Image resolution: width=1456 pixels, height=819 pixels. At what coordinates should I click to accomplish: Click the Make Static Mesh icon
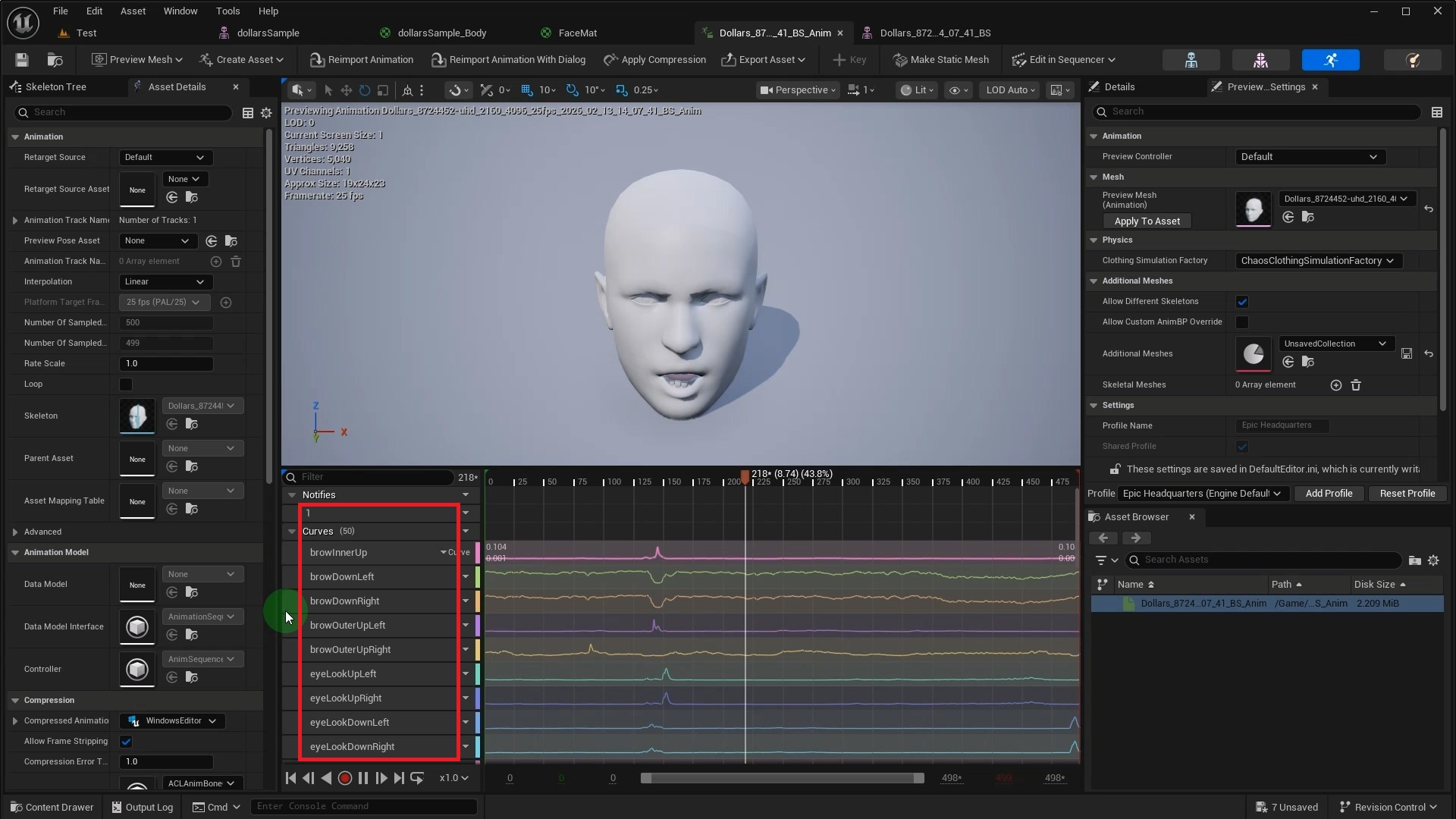click(x=900, y=60)
